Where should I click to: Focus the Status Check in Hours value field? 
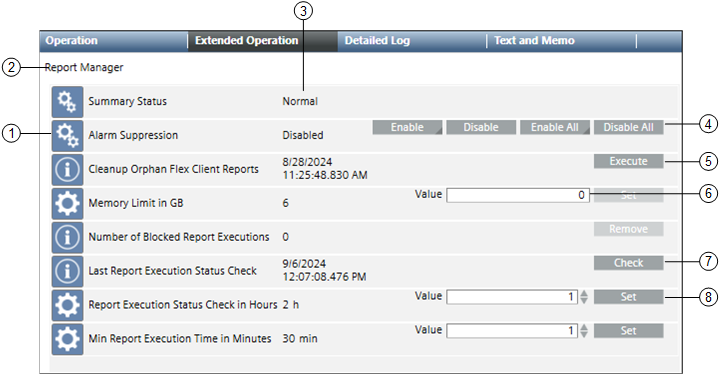point(512,297)
